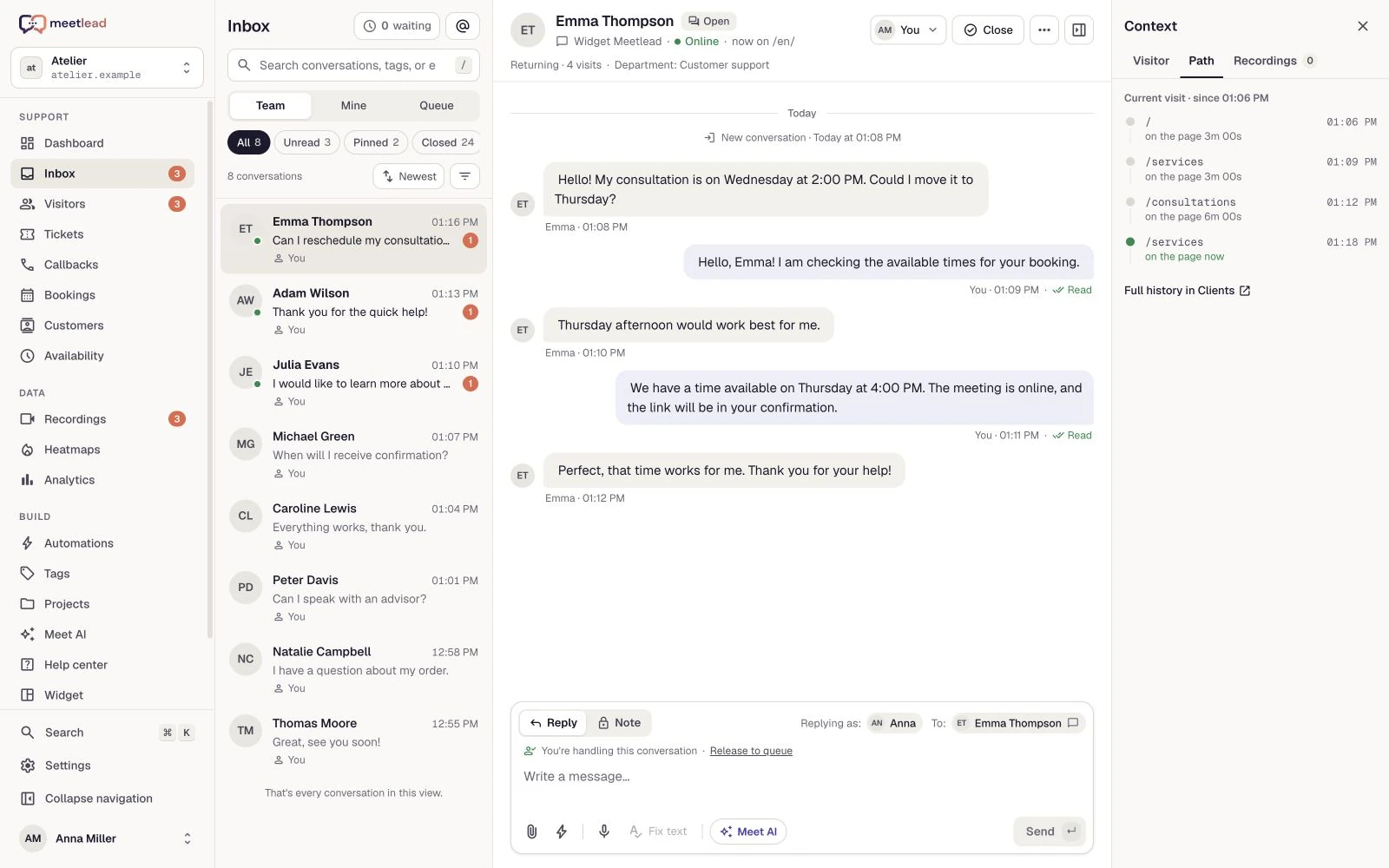Click the 0 waiting button
Screen dimensions: 1389x868
pos(397,26)
